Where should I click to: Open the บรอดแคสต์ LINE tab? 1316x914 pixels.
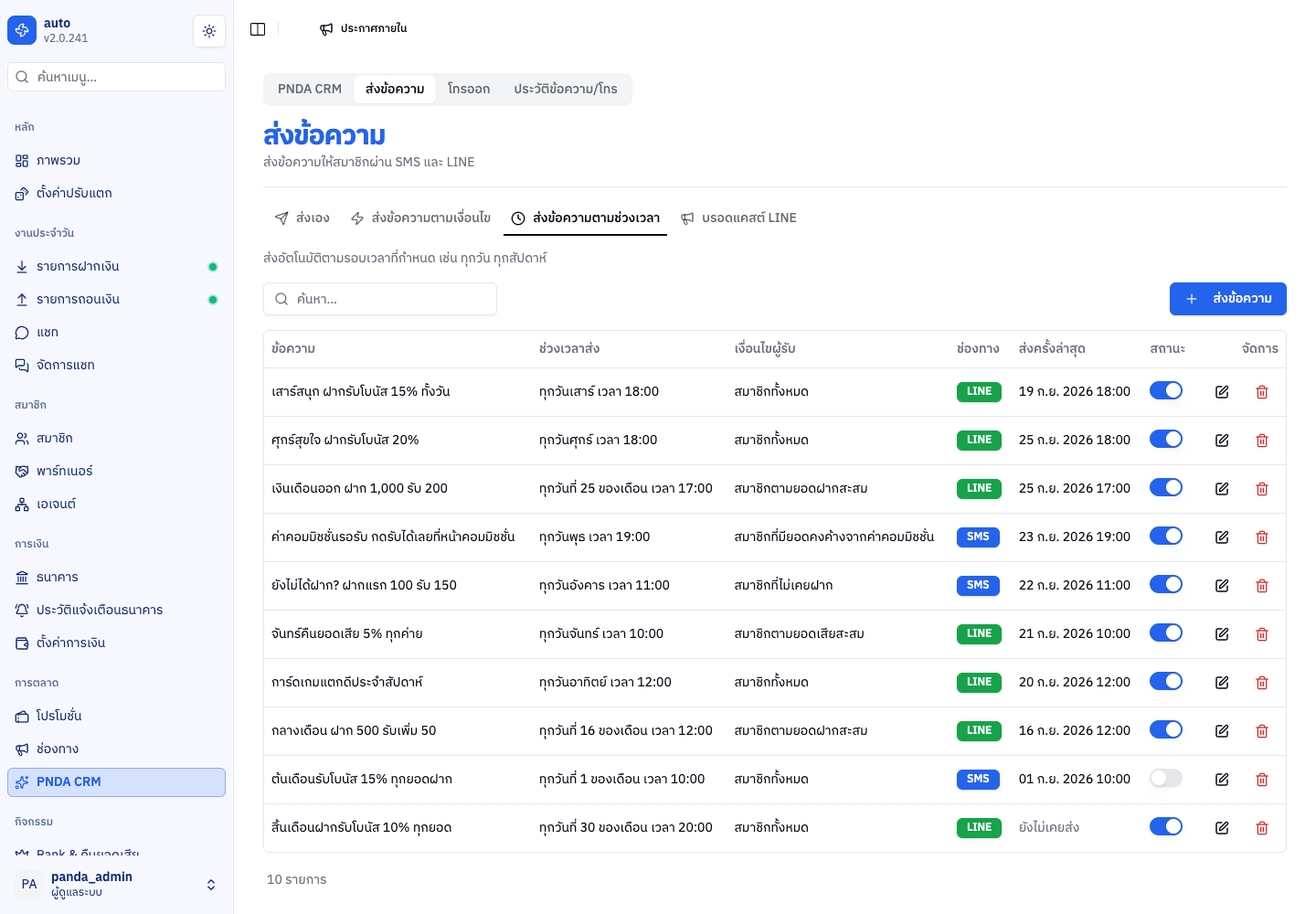[x=738, y=218]
